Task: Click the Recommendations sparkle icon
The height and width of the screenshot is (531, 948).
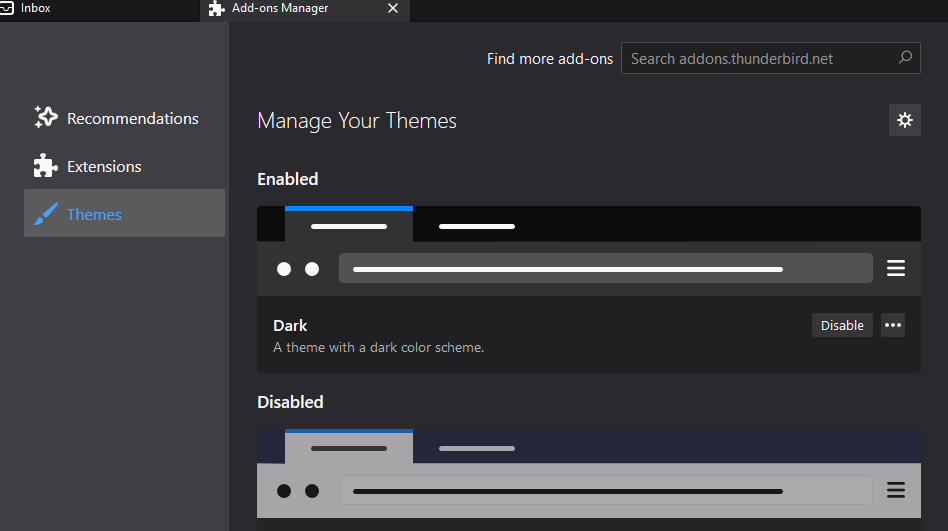Action: coord(46,118)
